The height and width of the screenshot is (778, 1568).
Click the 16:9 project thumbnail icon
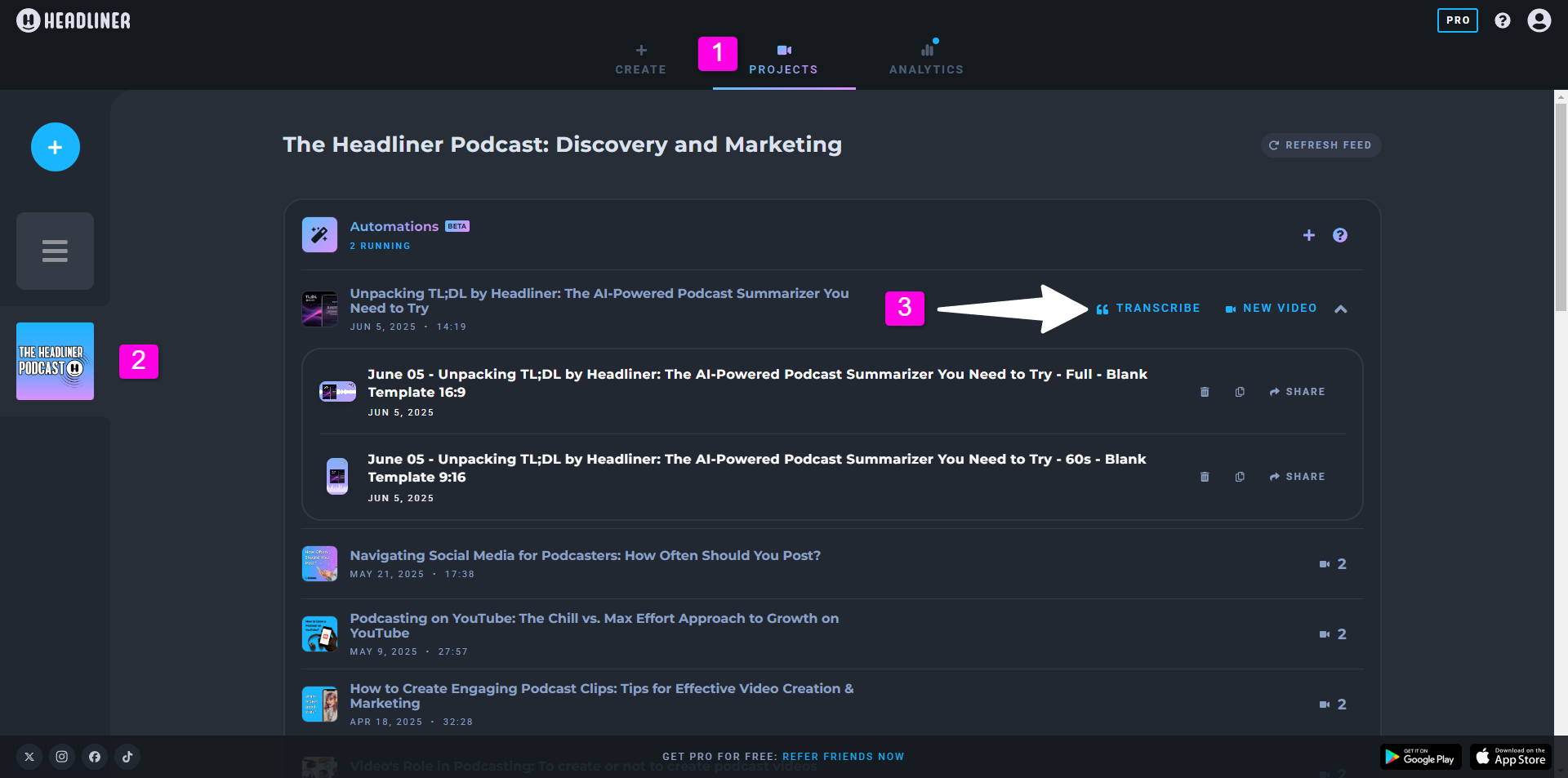point(337,392)
